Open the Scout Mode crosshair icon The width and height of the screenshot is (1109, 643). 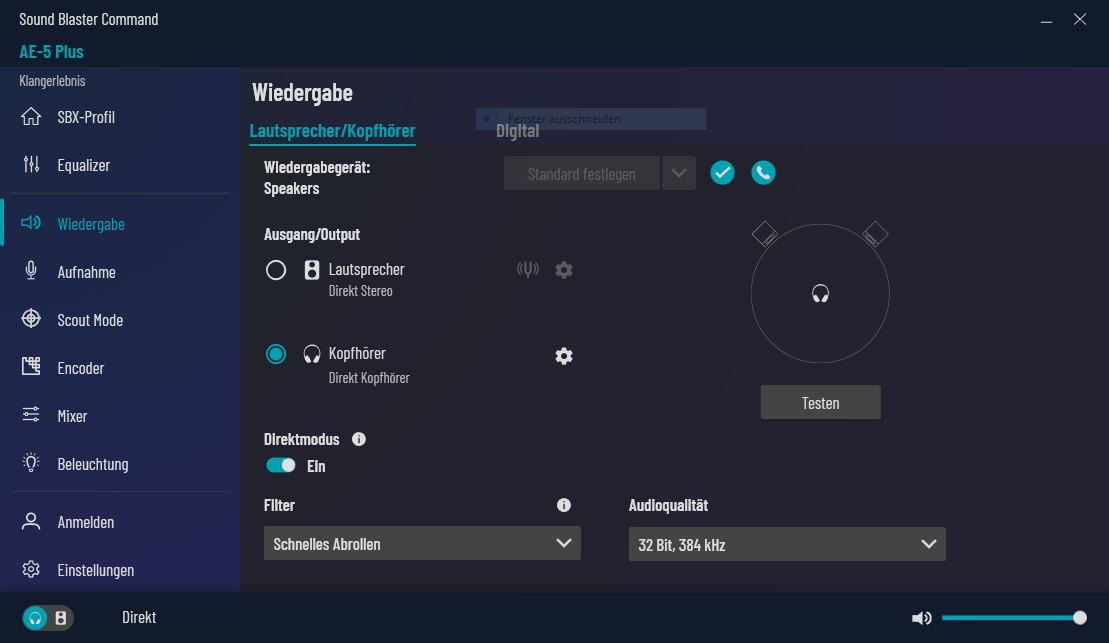[x=31, y=319]
